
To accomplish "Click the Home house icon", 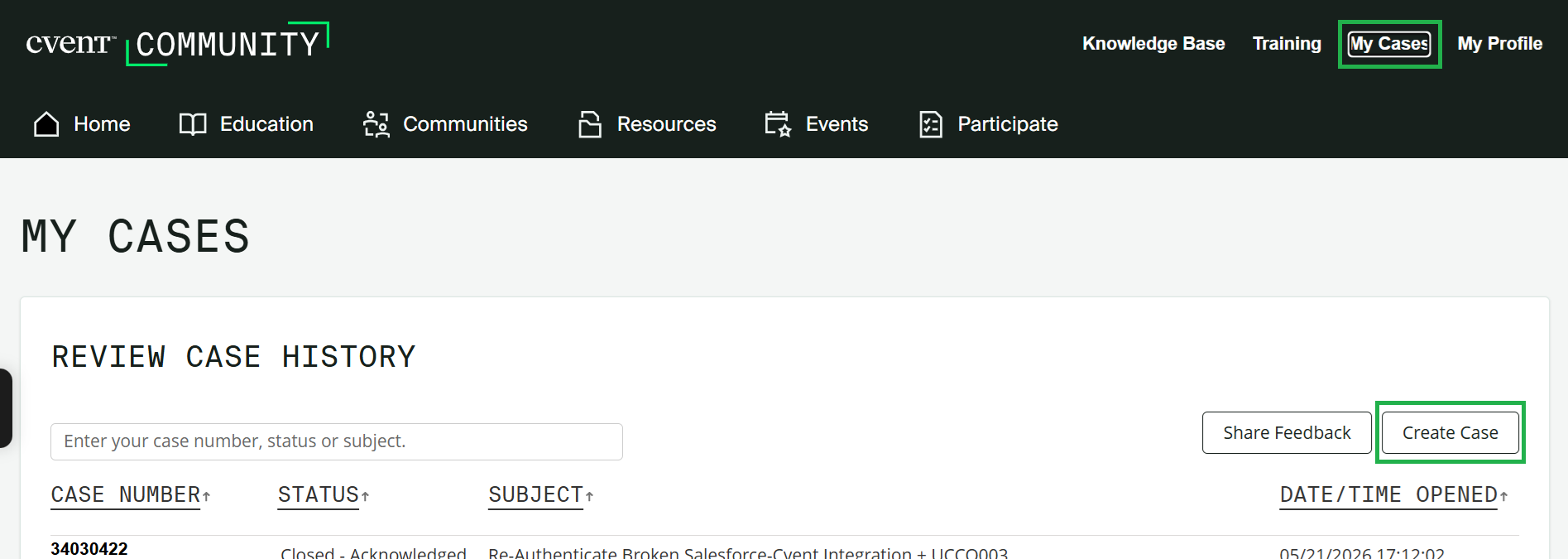I will coord(46,124).
